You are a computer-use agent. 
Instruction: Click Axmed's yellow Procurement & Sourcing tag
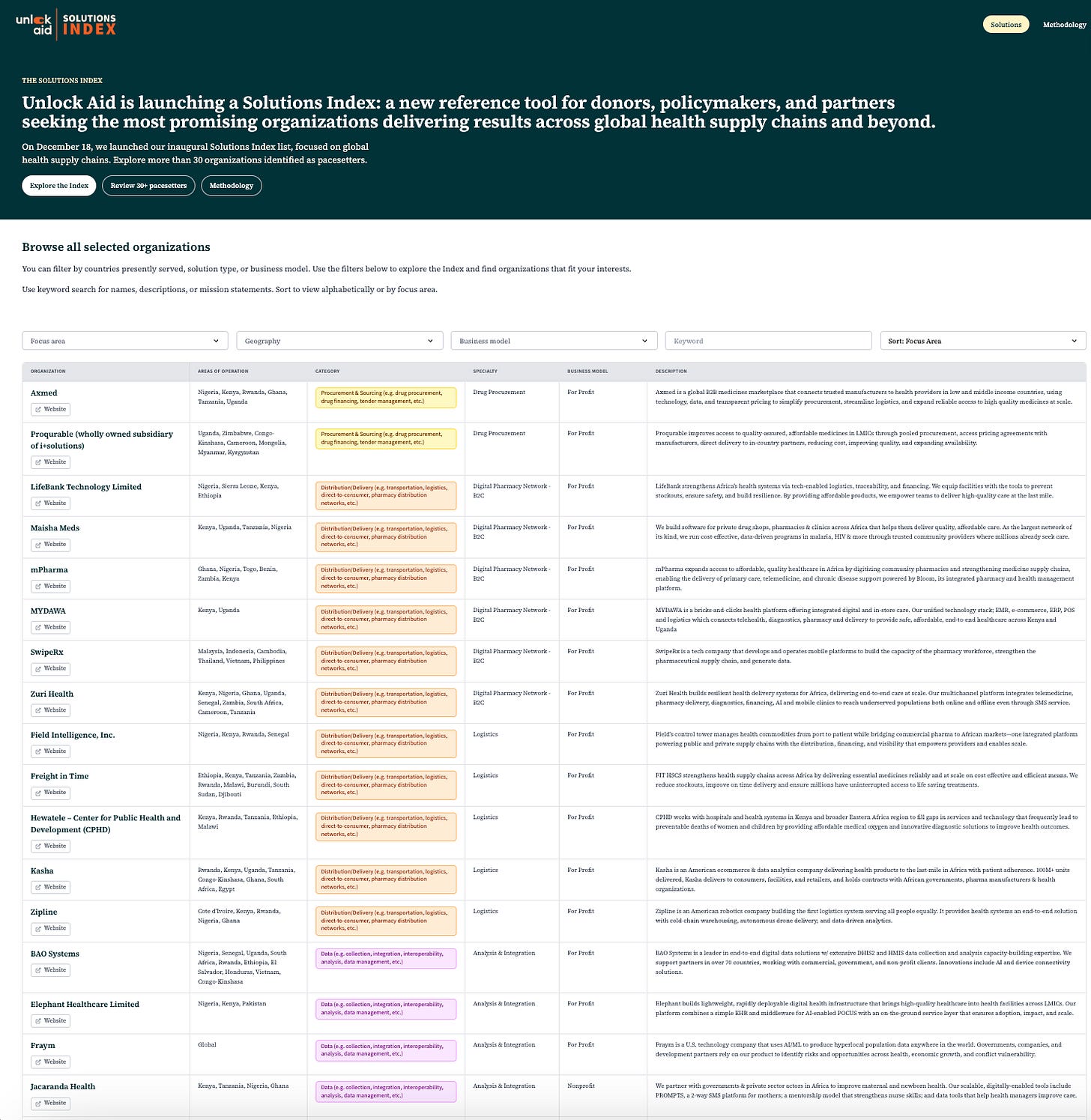(386, 397)
